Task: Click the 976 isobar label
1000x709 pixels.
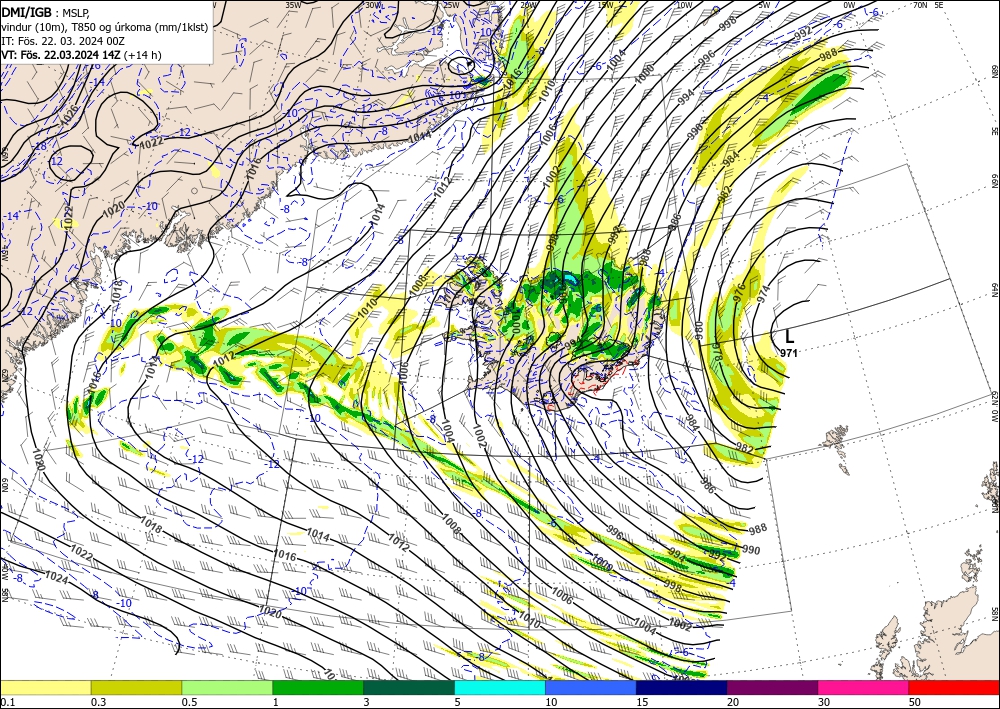Action: point(739,293)
